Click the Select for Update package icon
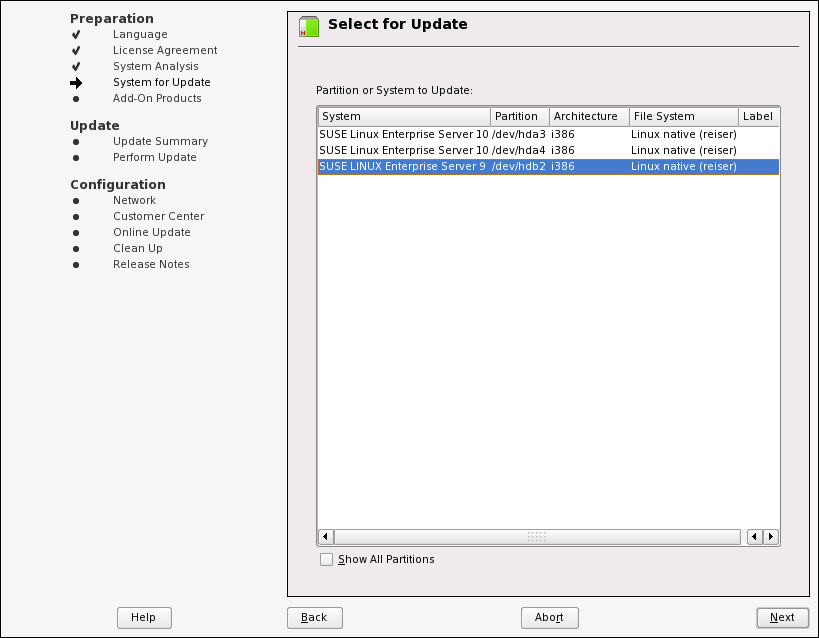Image resolution: width=819 pixels, height=638 pixels. [x=309, y=27]
